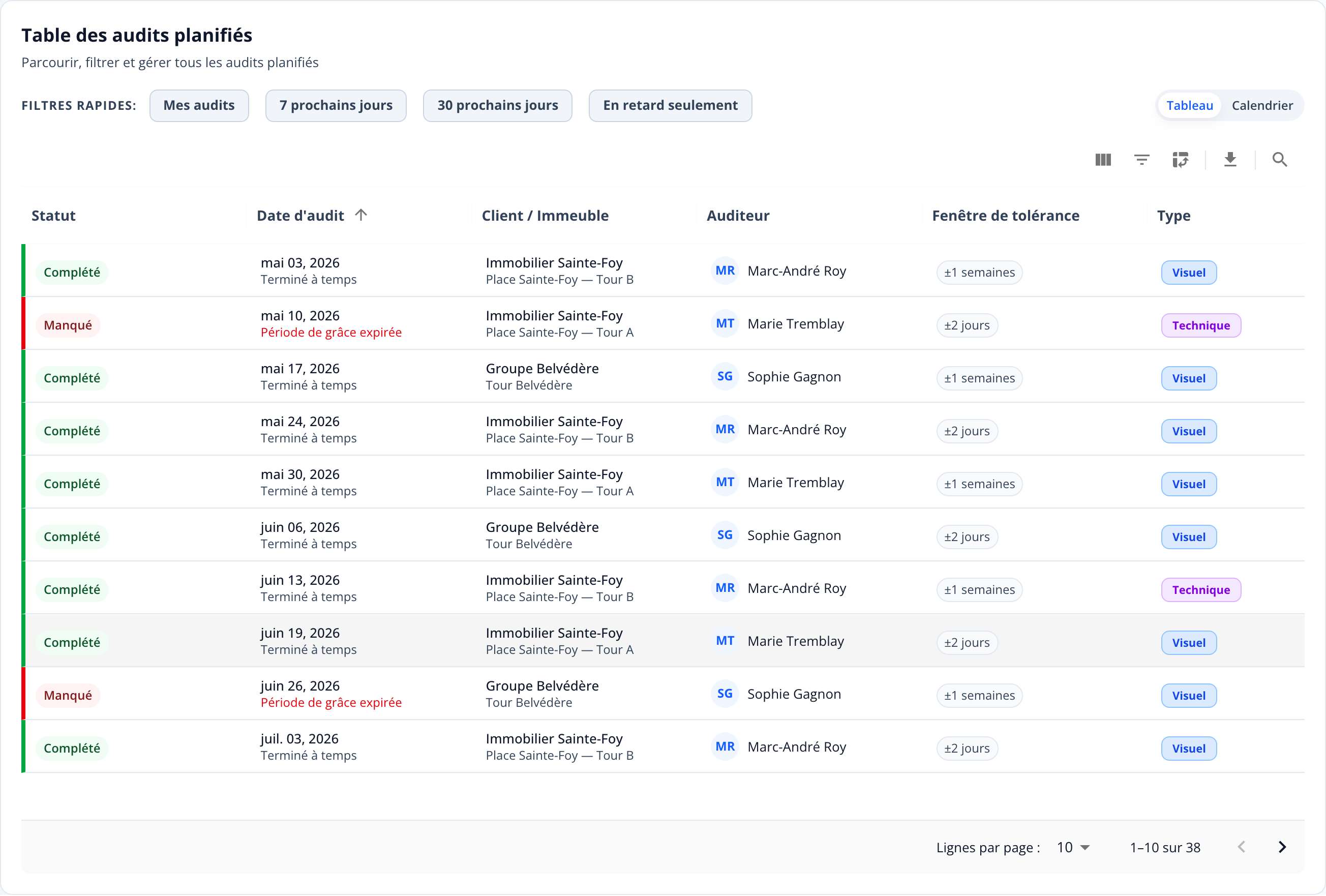Click the pivot/transform table icon
This screenshot has width=1326, height=896.
pyautogui.click(x=1180, y=160)
